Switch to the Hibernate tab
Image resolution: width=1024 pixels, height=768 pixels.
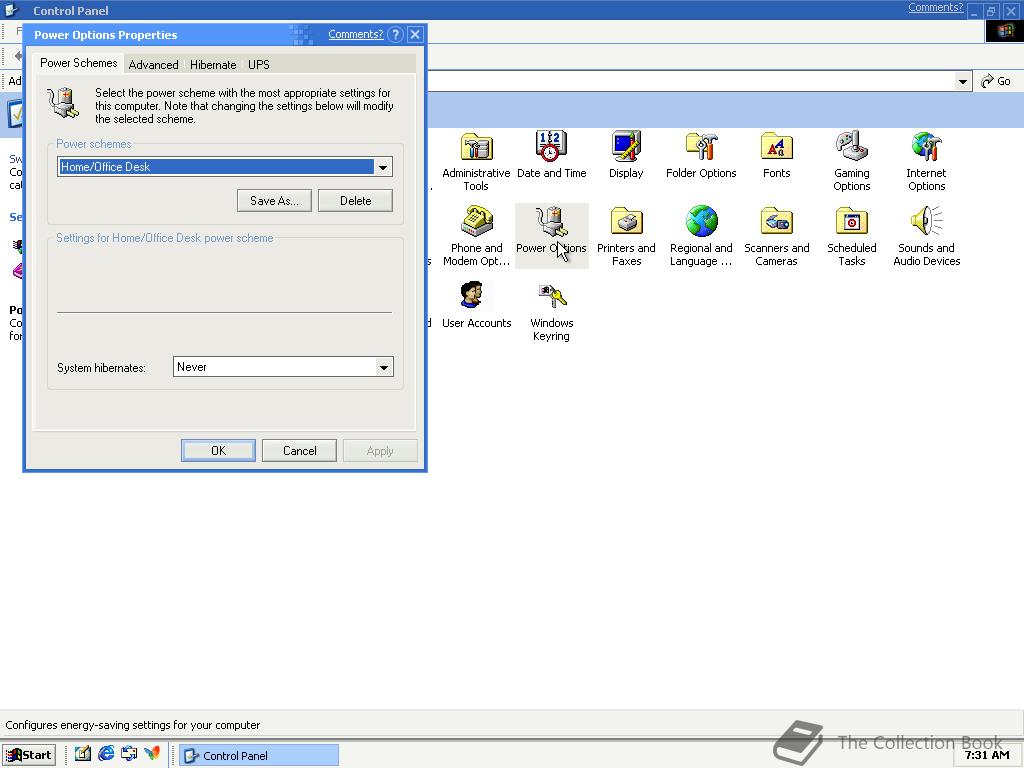pyautogui.click(x=213, y=65)
